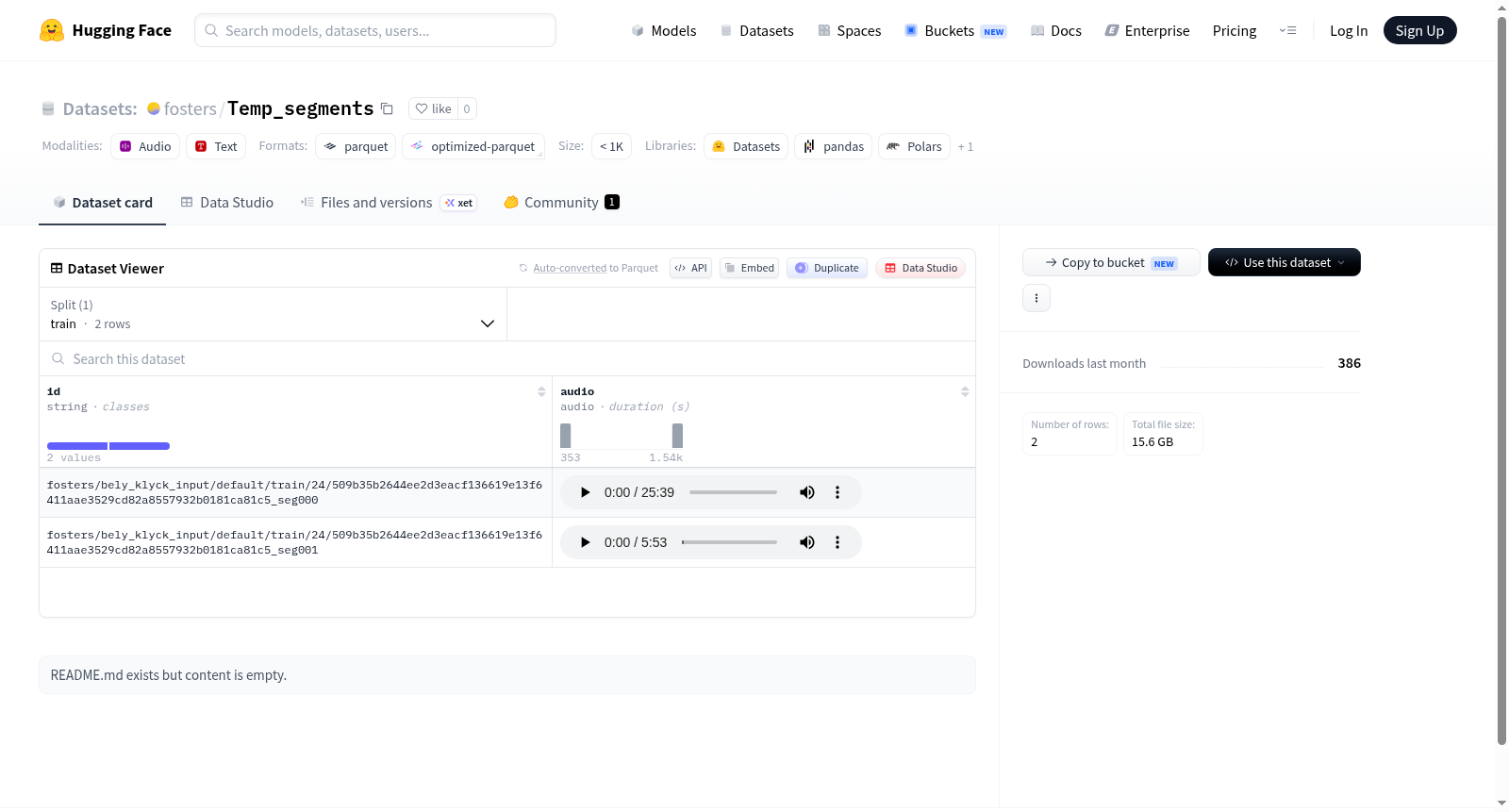This screenshot has height=812, width=1509.
Task: Mute the 25:39 audio clip
Action: [x=807, y=492]
